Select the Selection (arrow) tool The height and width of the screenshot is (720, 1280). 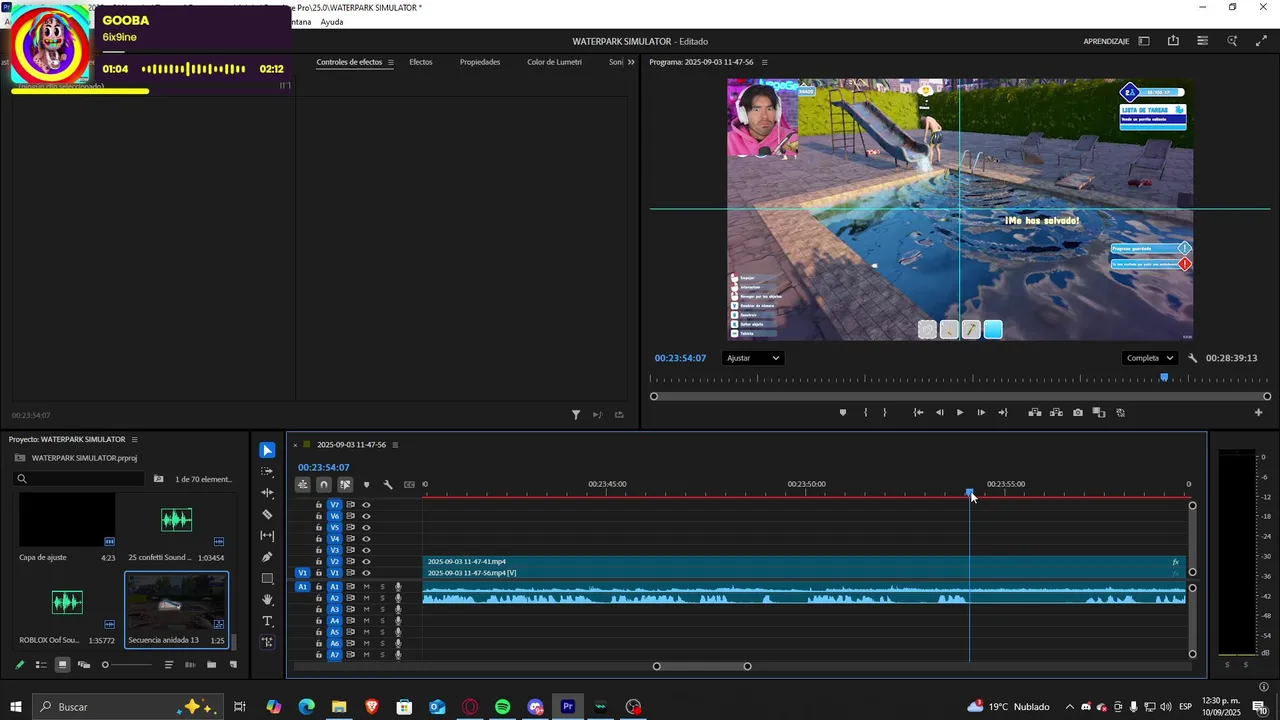tap(267, 450)
